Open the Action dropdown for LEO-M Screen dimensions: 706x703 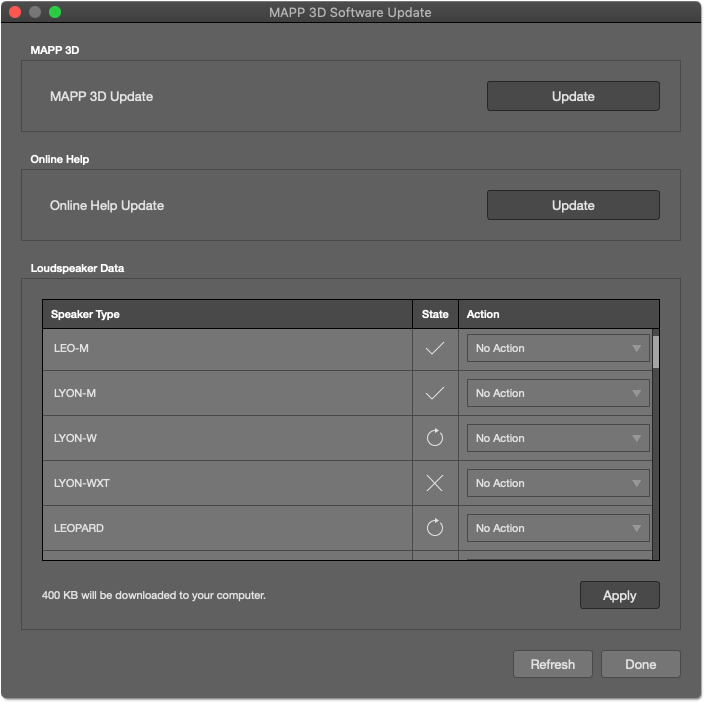[558, 348]
